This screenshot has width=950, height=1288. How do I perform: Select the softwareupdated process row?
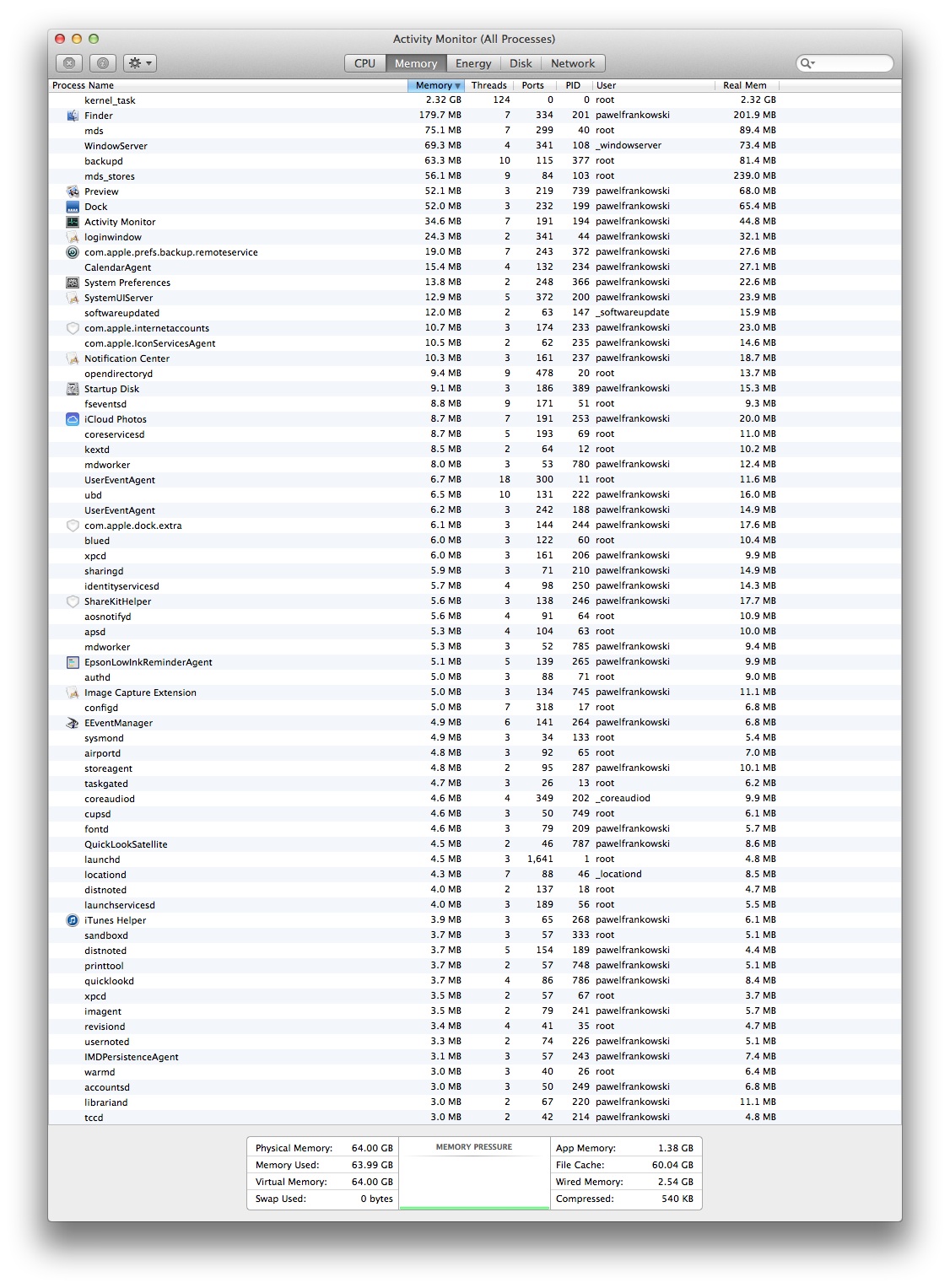475,313
